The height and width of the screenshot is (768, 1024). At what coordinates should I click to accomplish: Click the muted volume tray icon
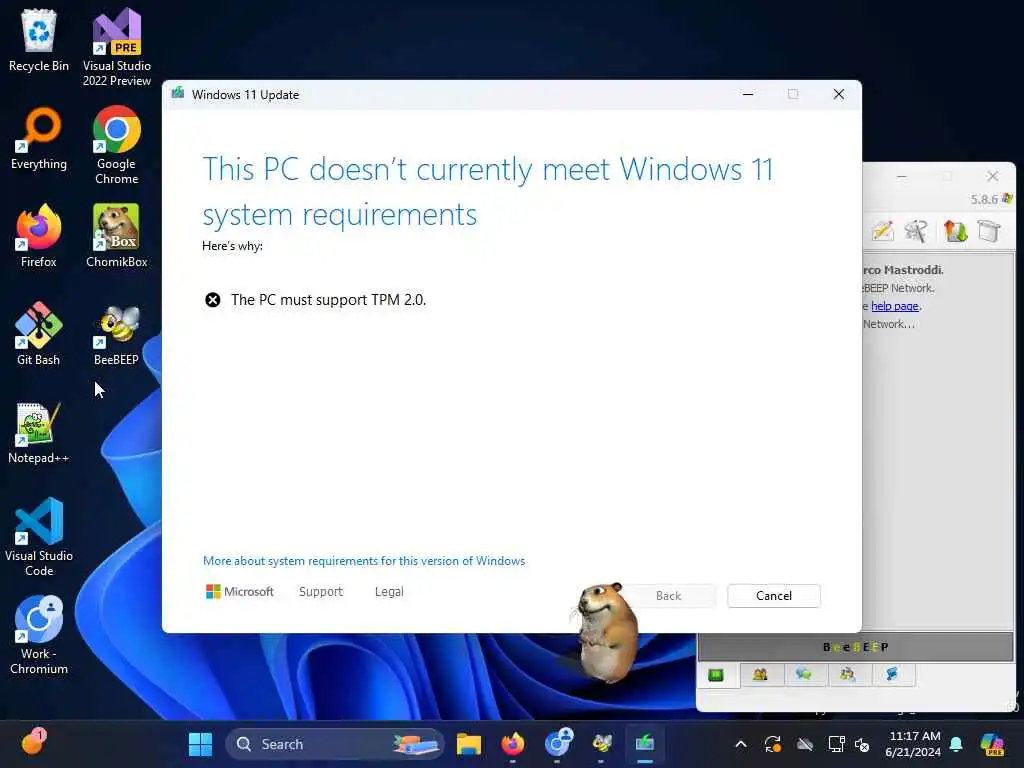(862, 744)
